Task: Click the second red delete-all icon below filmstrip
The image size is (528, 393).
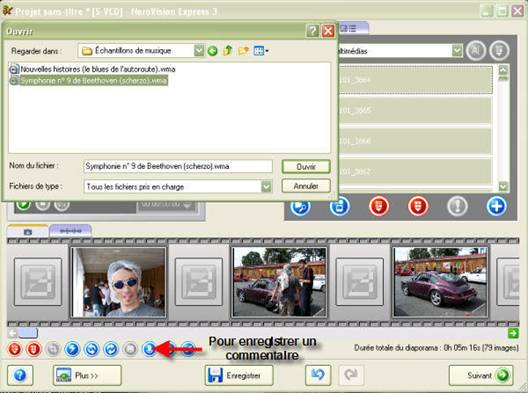Action: 34,349
